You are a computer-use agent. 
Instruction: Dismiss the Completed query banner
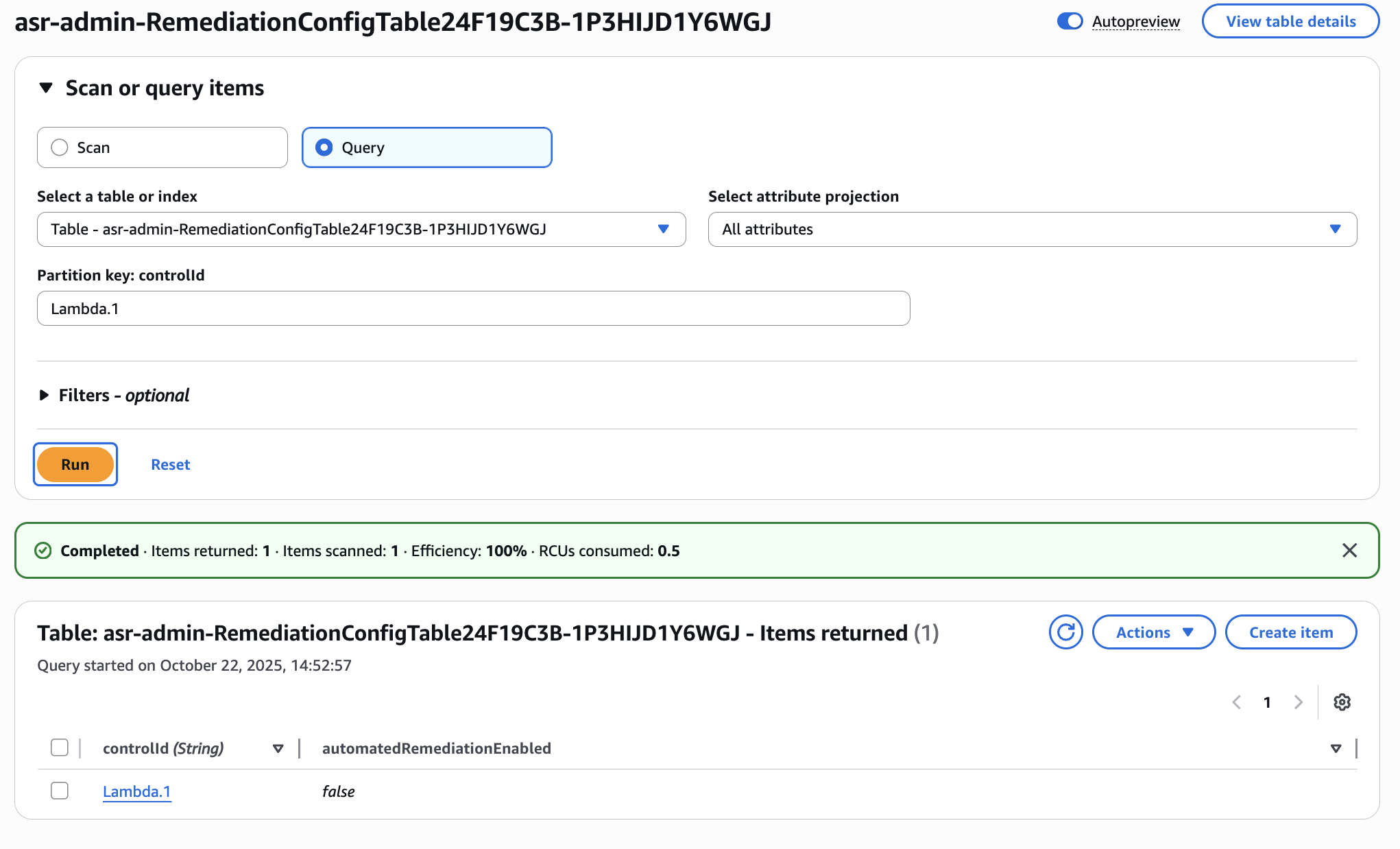point(1349,550)
